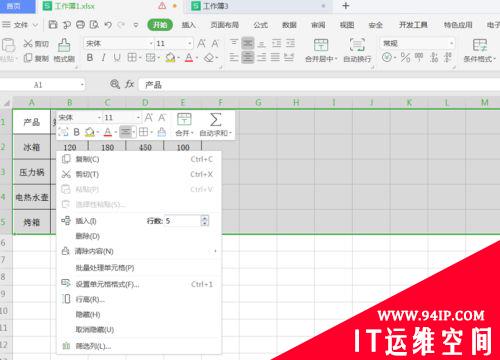Image resolution: width=500 pixels, height=360 pixels.
Task: Switch to the 公式 ribbon tab
Action: (x=260, y=25)
